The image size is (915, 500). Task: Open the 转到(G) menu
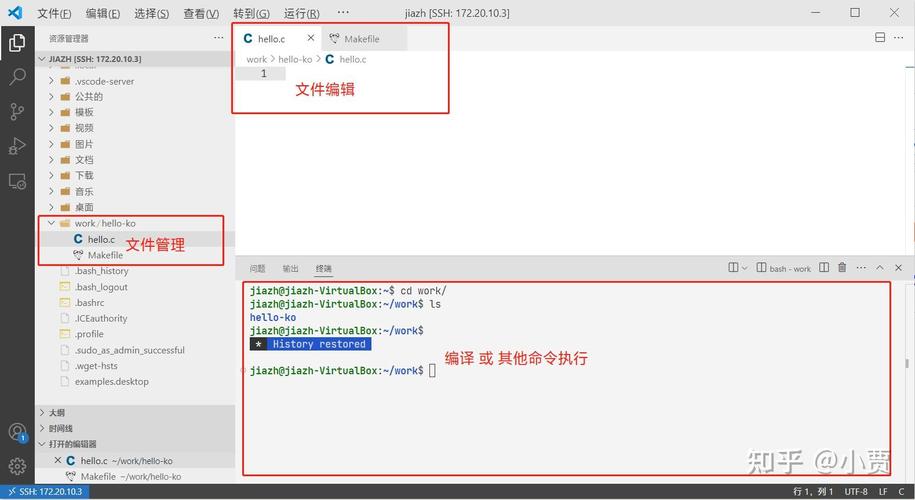coord(252,13)
